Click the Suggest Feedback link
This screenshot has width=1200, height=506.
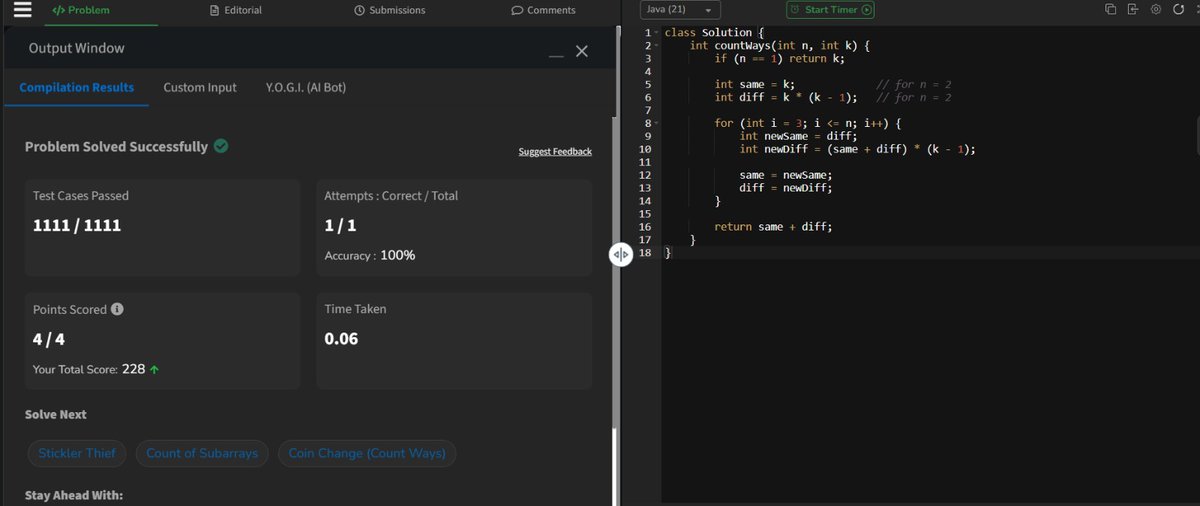pyautogui.click(x=555, y=151)
